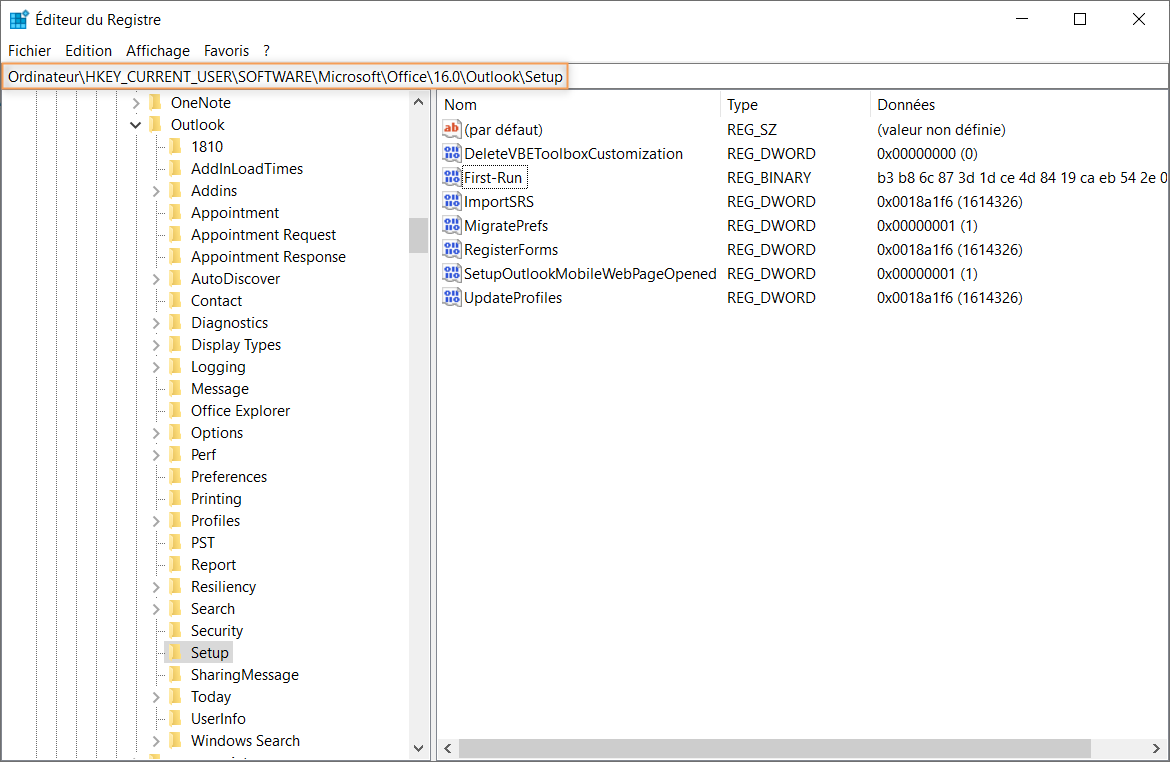Click the Message folder icon
This screenshot has width=1170, height=762.
coord(175,388)
